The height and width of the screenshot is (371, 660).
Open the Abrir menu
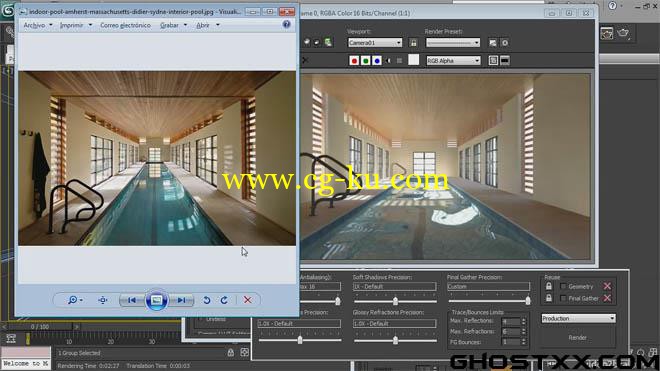(x=208, y=25)
